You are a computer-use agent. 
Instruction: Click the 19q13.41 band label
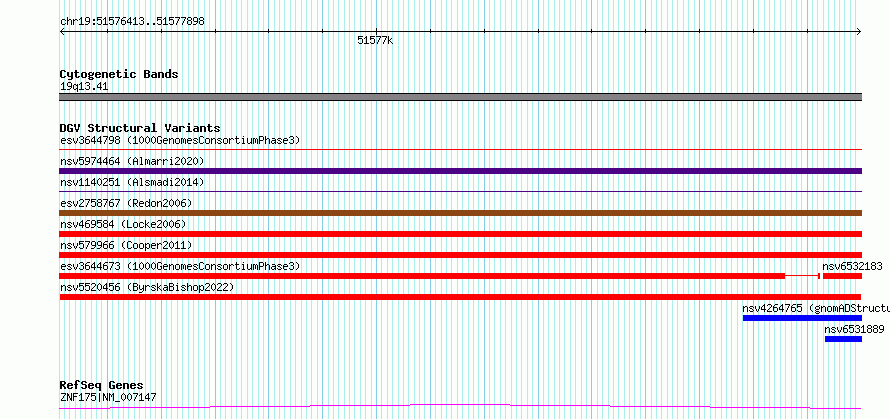tap(84, 87)
